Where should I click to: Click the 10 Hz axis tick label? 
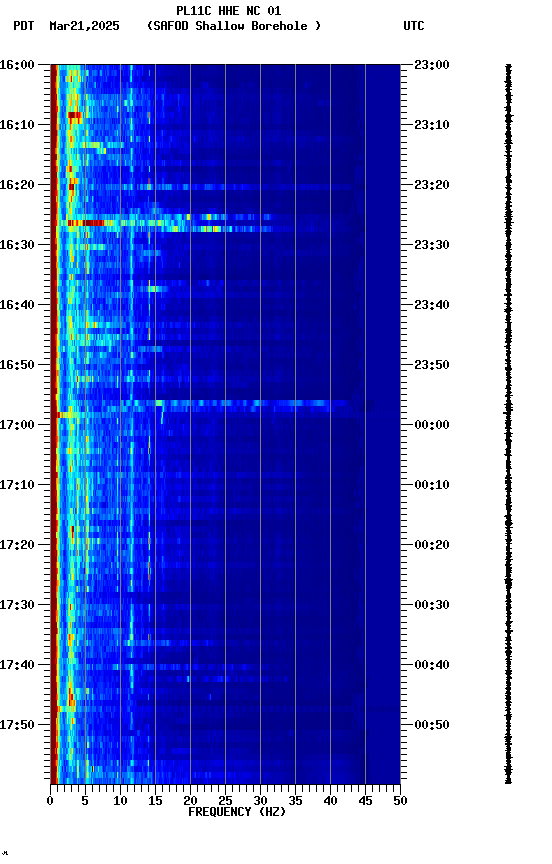(x=120, y=801)
